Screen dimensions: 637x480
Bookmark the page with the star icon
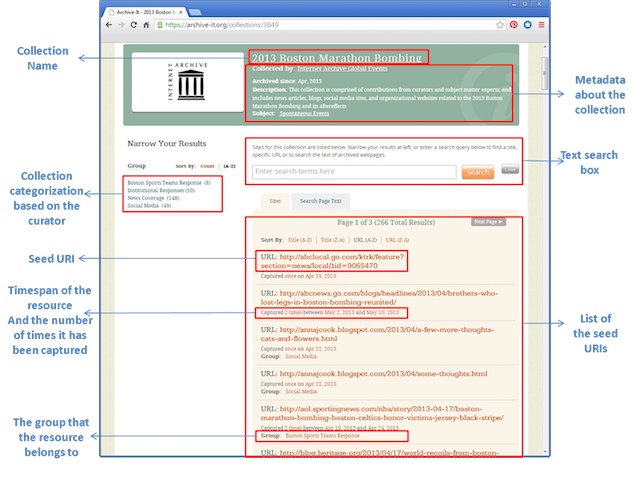[x=500, y=25]
